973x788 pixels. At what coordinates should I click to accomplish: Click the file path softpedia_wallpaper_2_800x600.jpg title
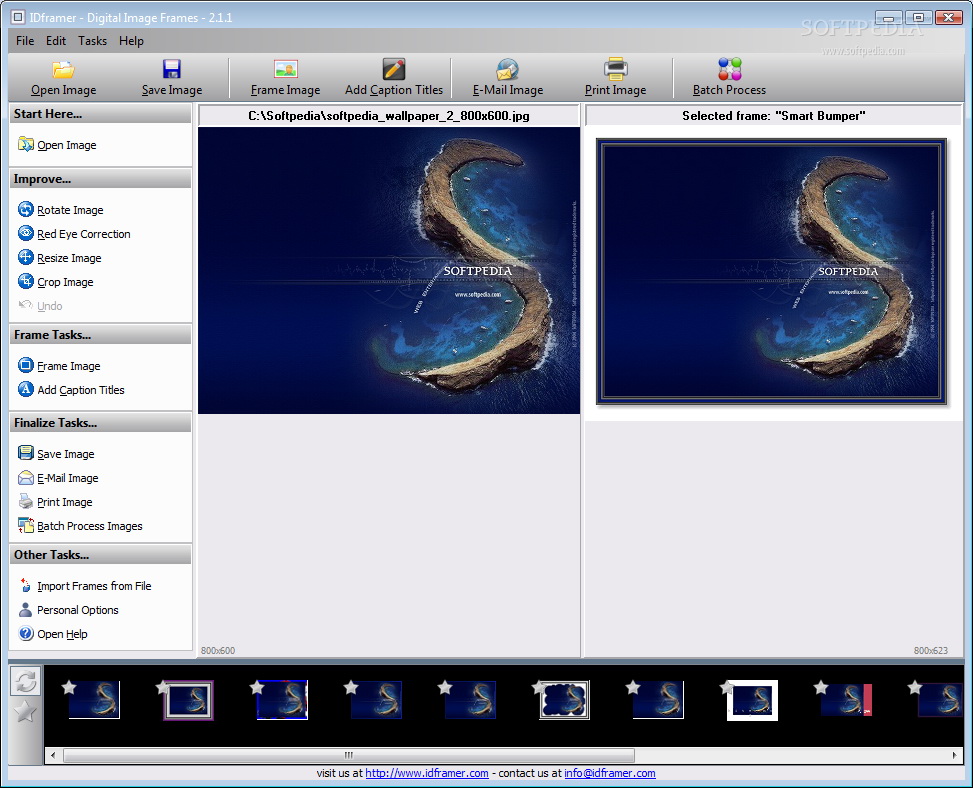pyautogui.click(x=389, y=116)
